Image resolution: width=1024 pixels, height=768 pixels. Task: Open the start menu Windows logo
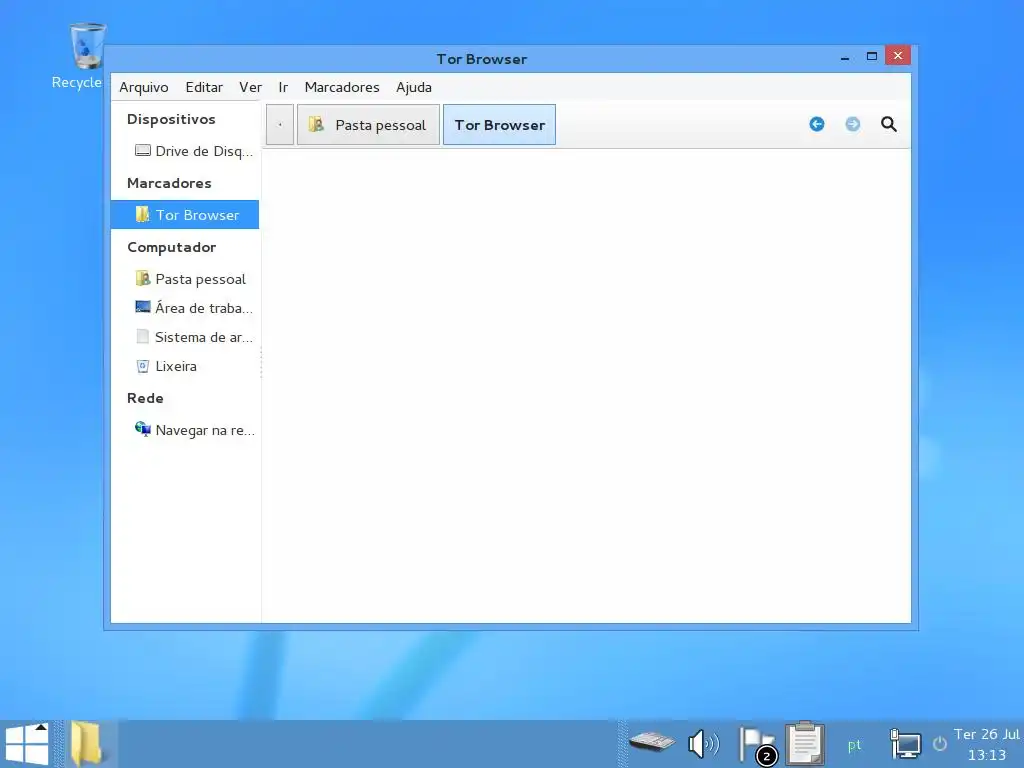(x=27, y=744)
